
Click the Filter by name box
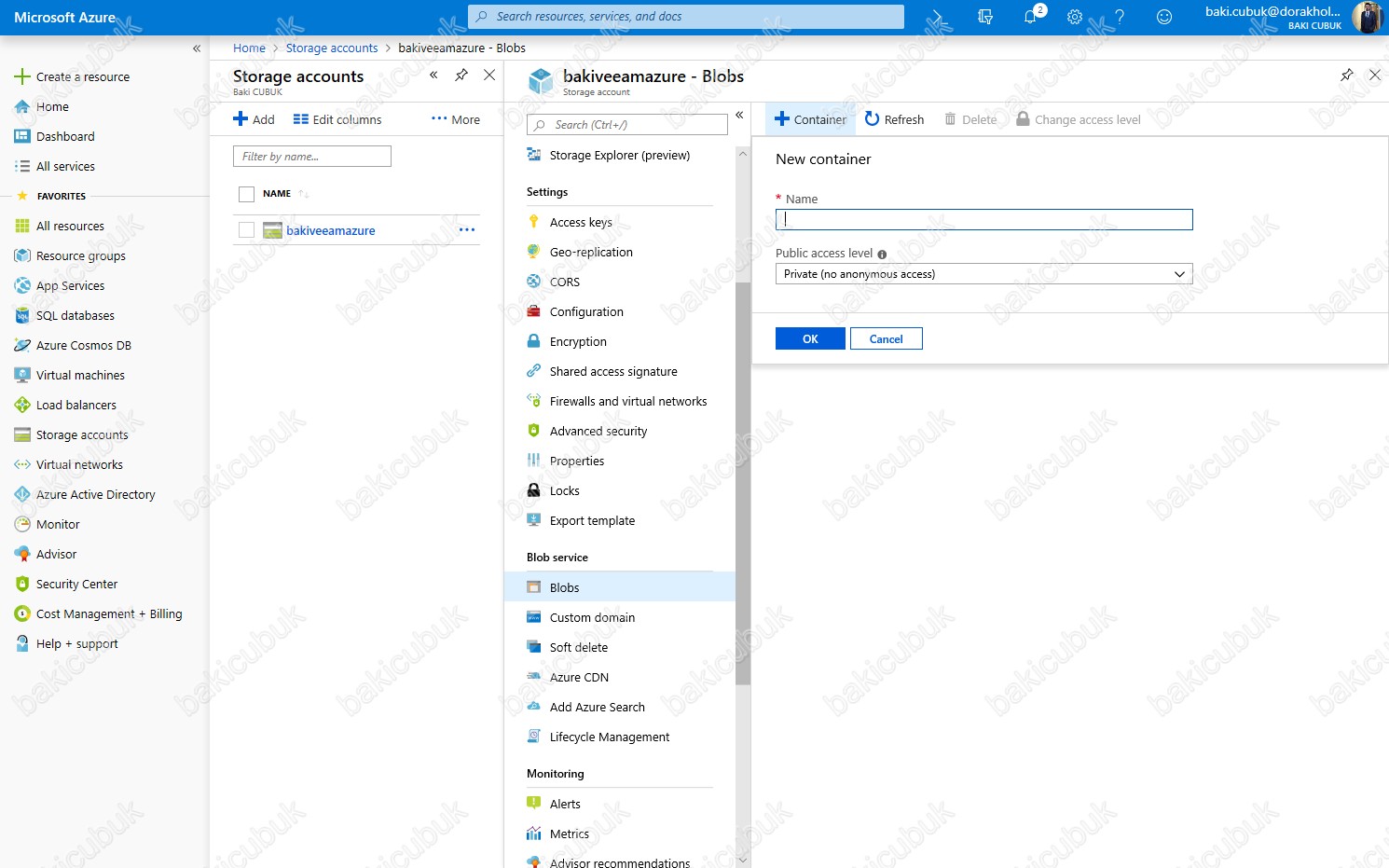click(311, 157)
